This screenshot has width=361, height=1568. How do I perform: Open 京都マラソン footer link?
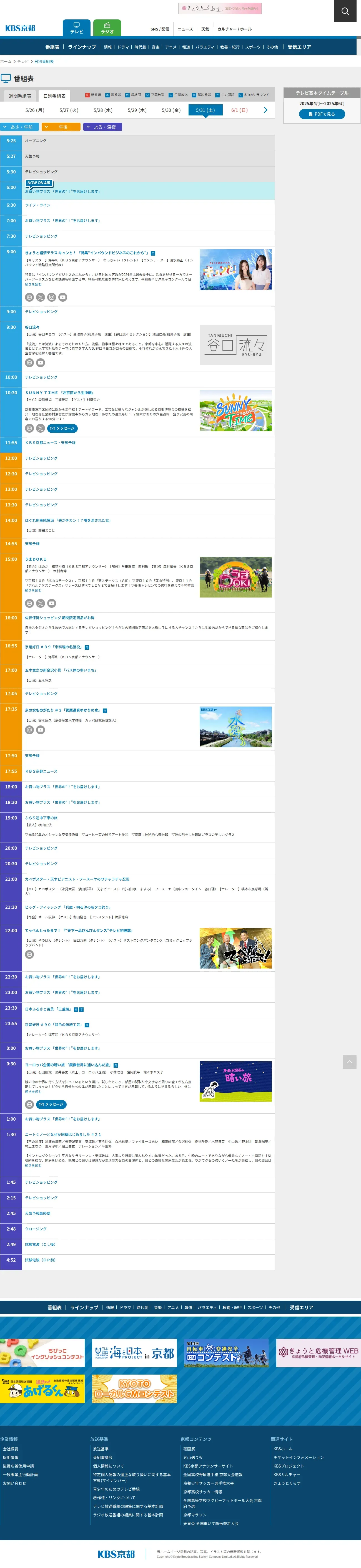coord(195,1515)
